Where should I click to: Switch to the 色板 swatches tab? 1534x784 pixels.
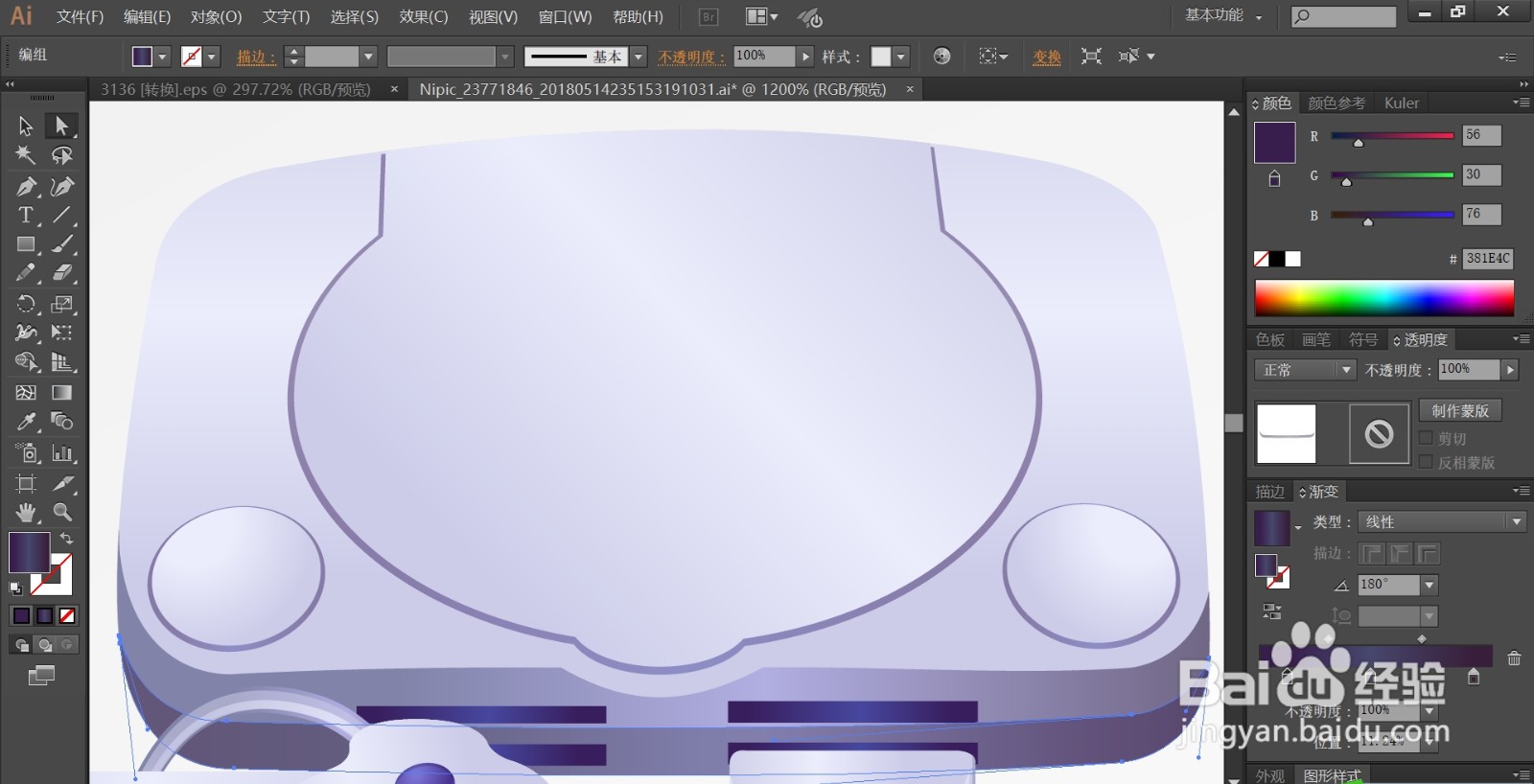click(x=1270, y=339)
